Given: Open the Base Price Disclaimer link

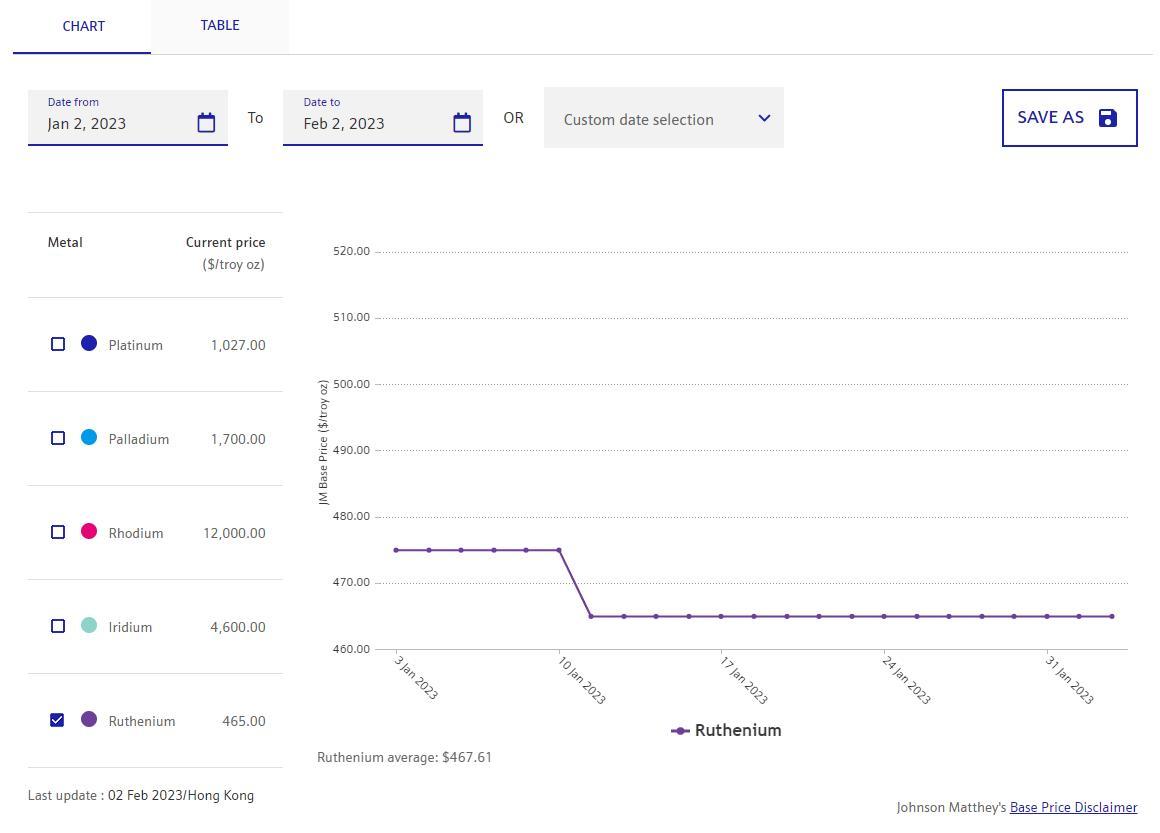Looking at the screenshot, I should (1073, 807).
